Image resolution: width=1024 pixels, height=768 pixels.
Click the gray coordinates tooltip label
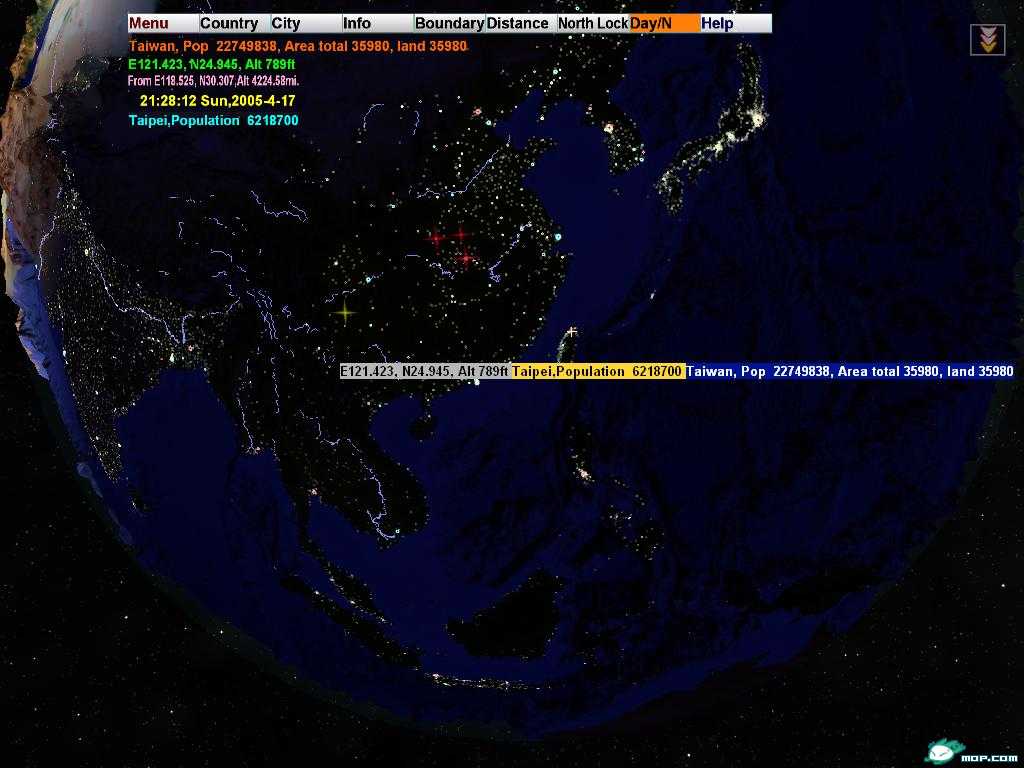pos(424,371)
